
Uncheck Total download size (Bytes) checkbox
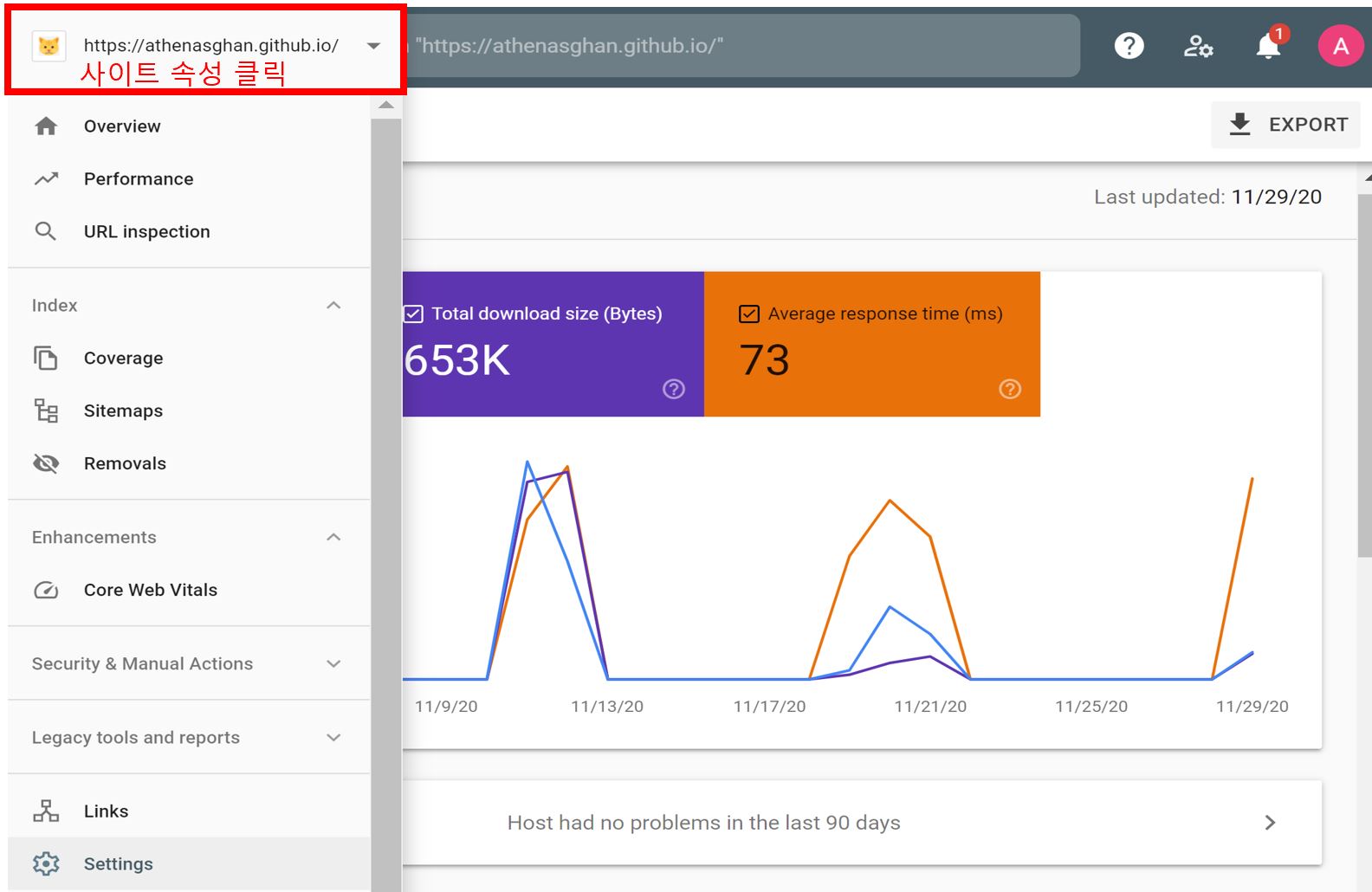tap(414, 313)
